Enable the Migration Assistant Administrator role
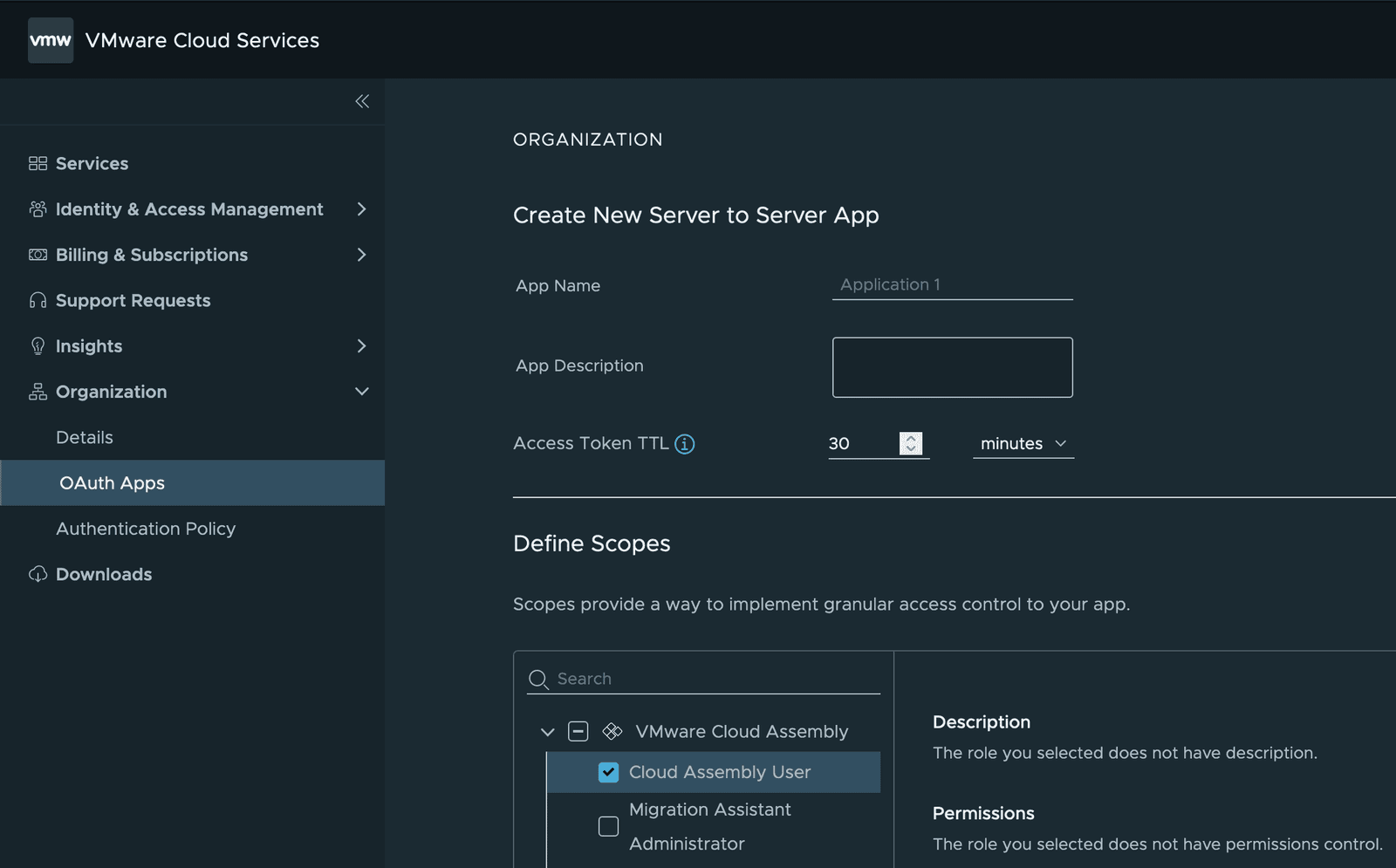1396x868 pixels. tap(608, 826)
